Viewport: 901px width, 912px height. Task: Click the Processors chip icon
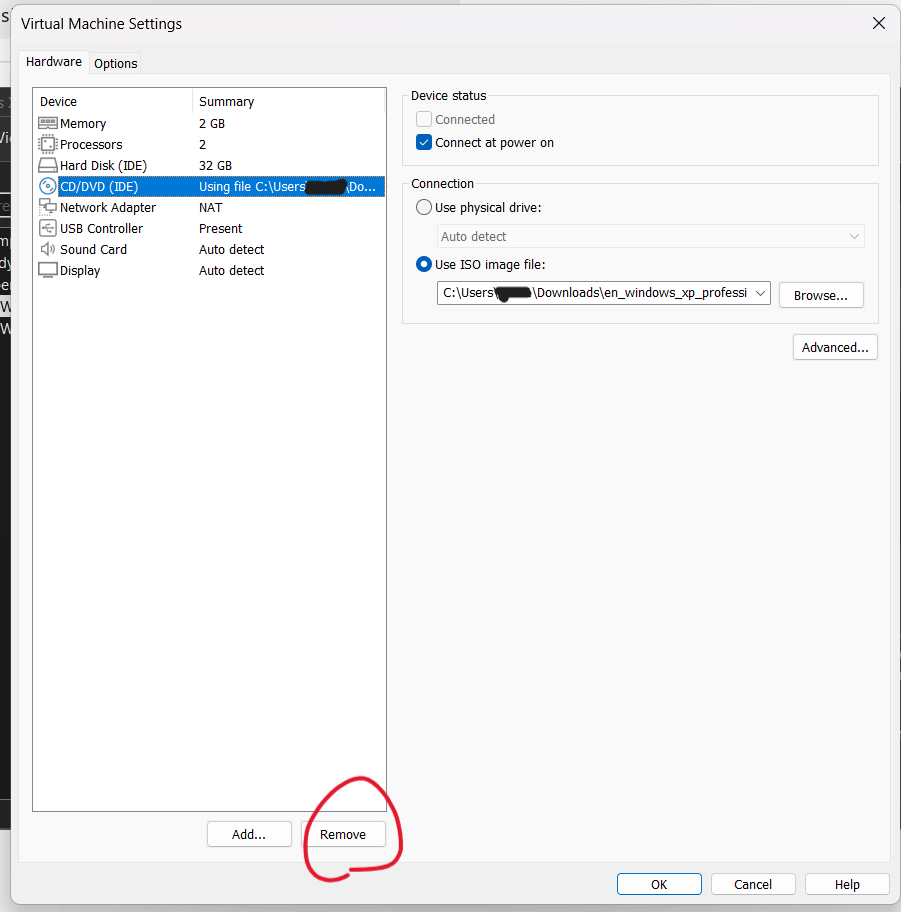click(x=48, y=144)
